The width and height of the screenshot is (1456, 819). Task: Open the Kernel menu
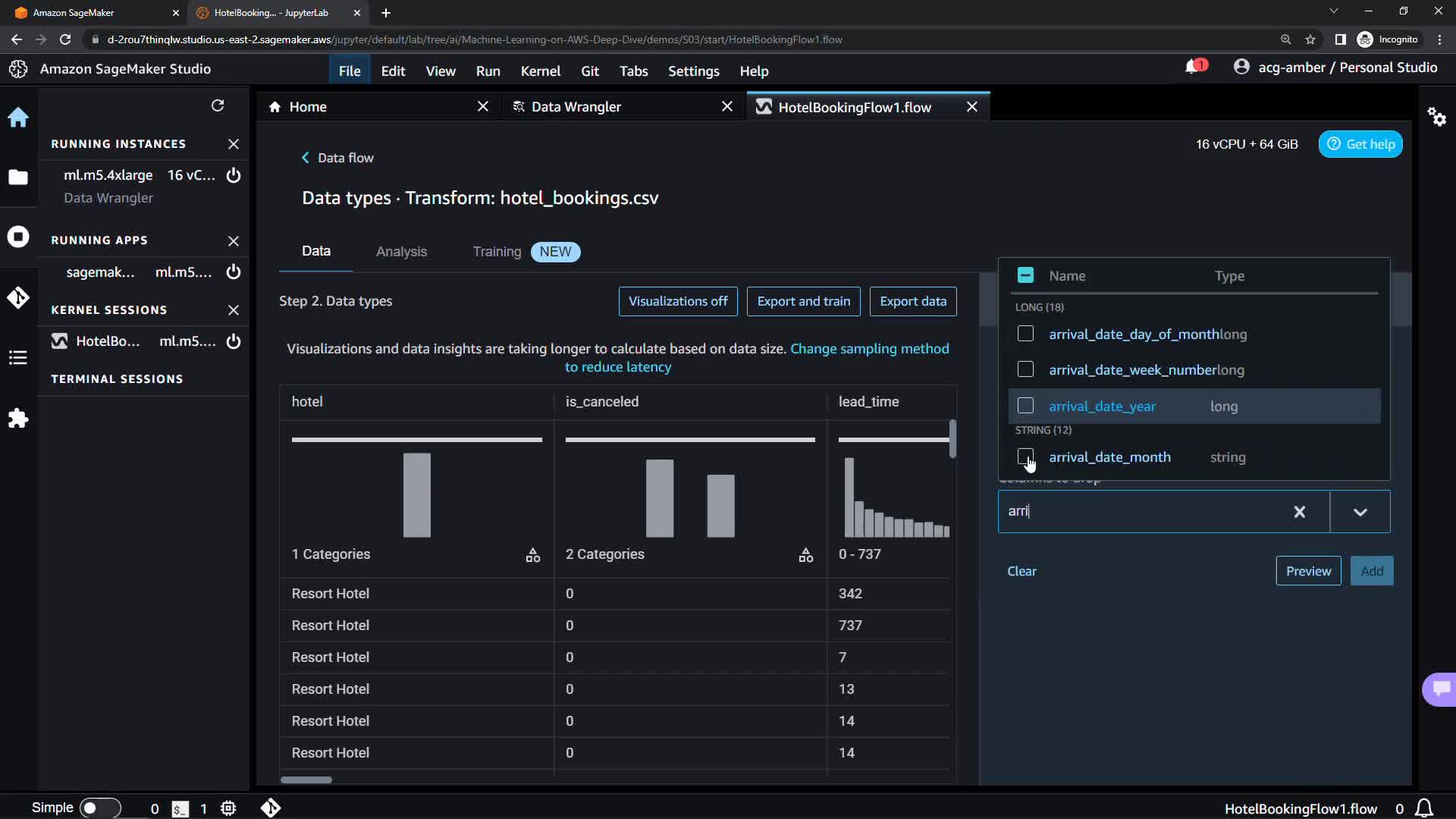tap(540, 71)
